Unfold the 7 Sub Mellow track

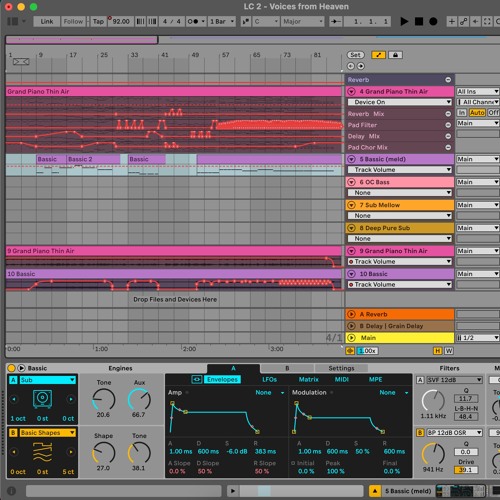pos(351,205)
